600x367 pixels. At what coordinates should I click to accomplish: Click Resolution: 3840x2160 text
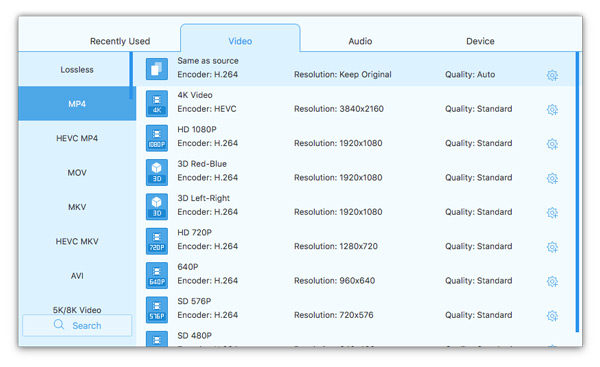339,109
